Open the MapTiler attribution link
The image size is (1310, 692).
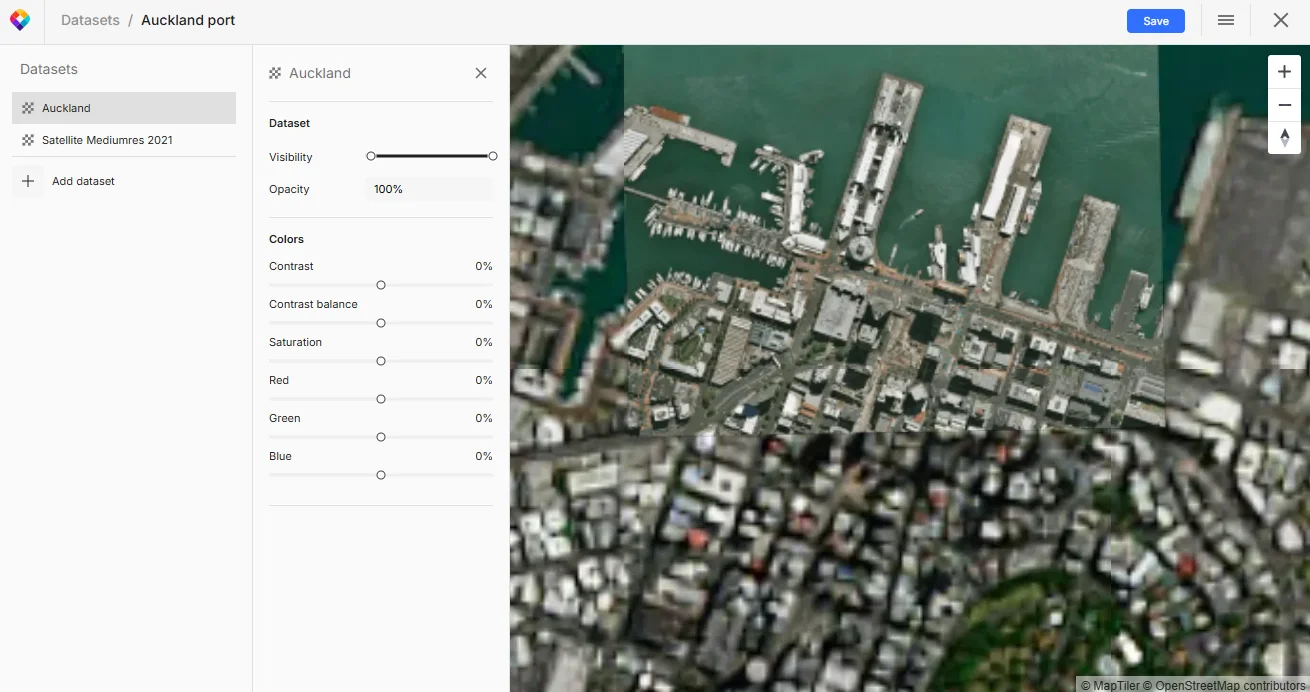click(1112, 685)
